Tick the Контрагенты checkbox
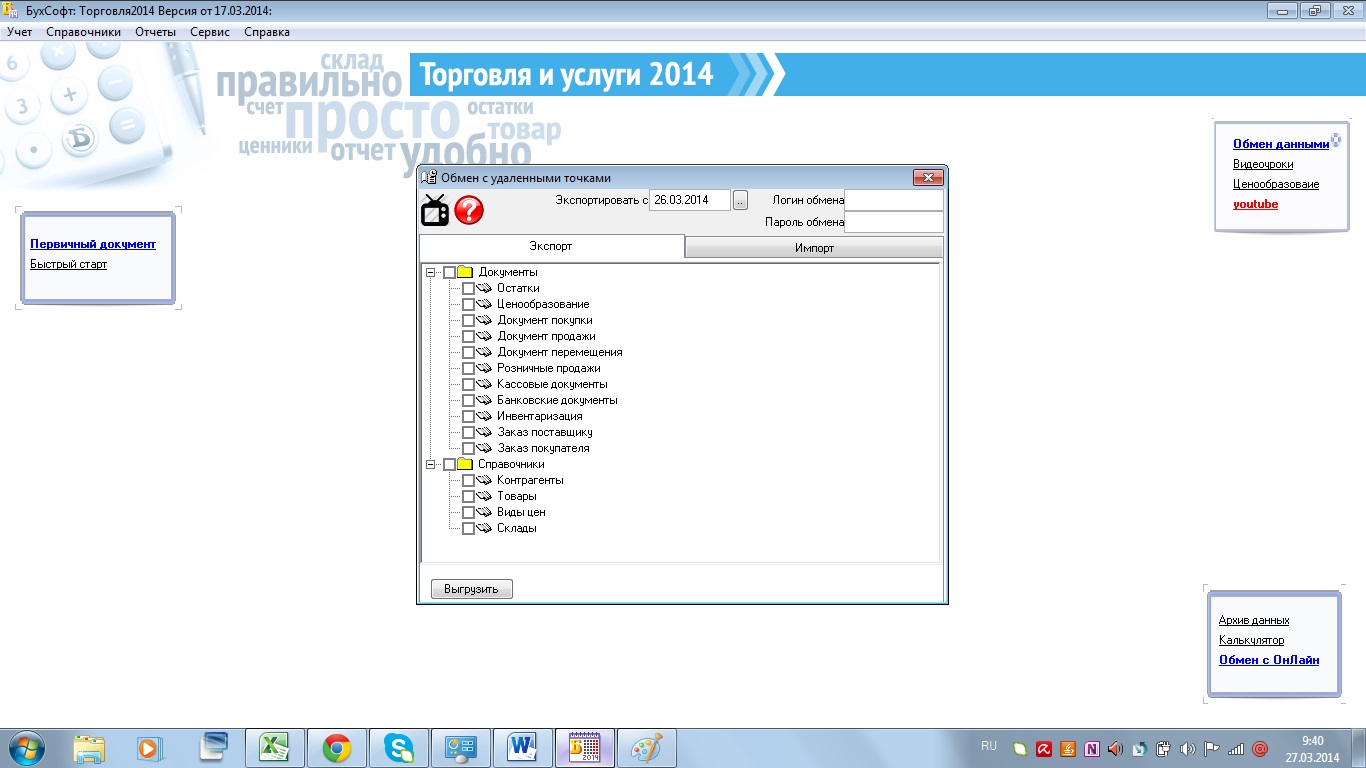This screenshot has width=1366, height=768. pyautogui.click(x=468, y=480)
